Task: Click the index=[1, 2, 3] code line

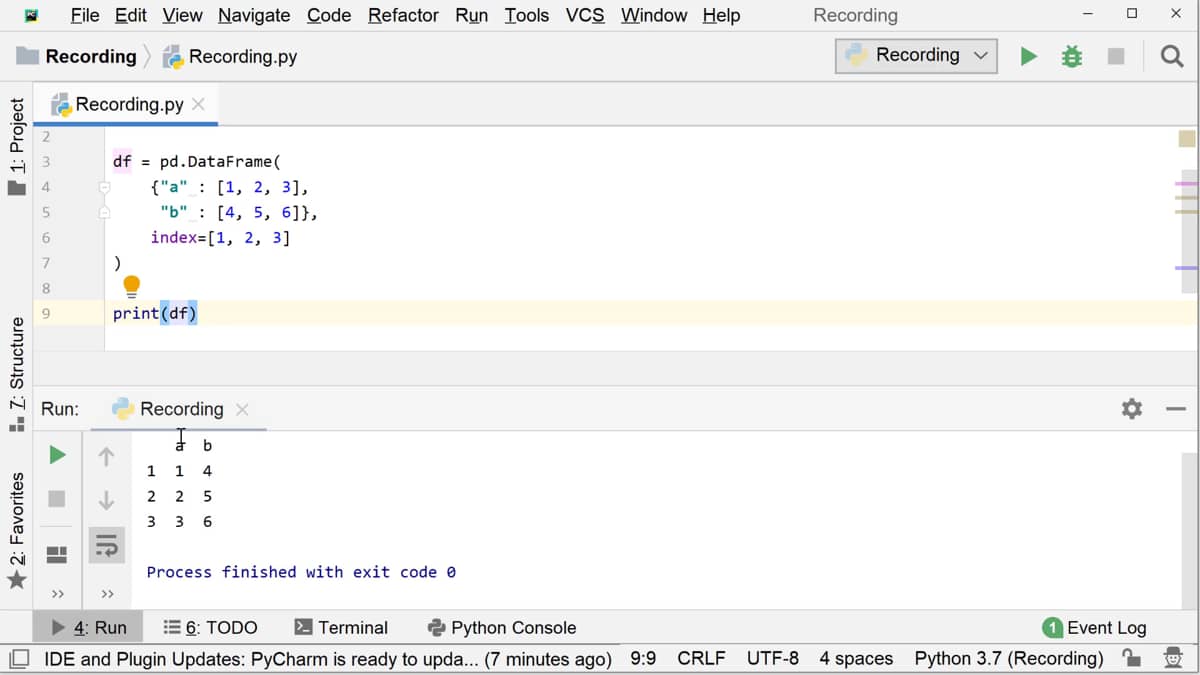Action: pos(220,238)
